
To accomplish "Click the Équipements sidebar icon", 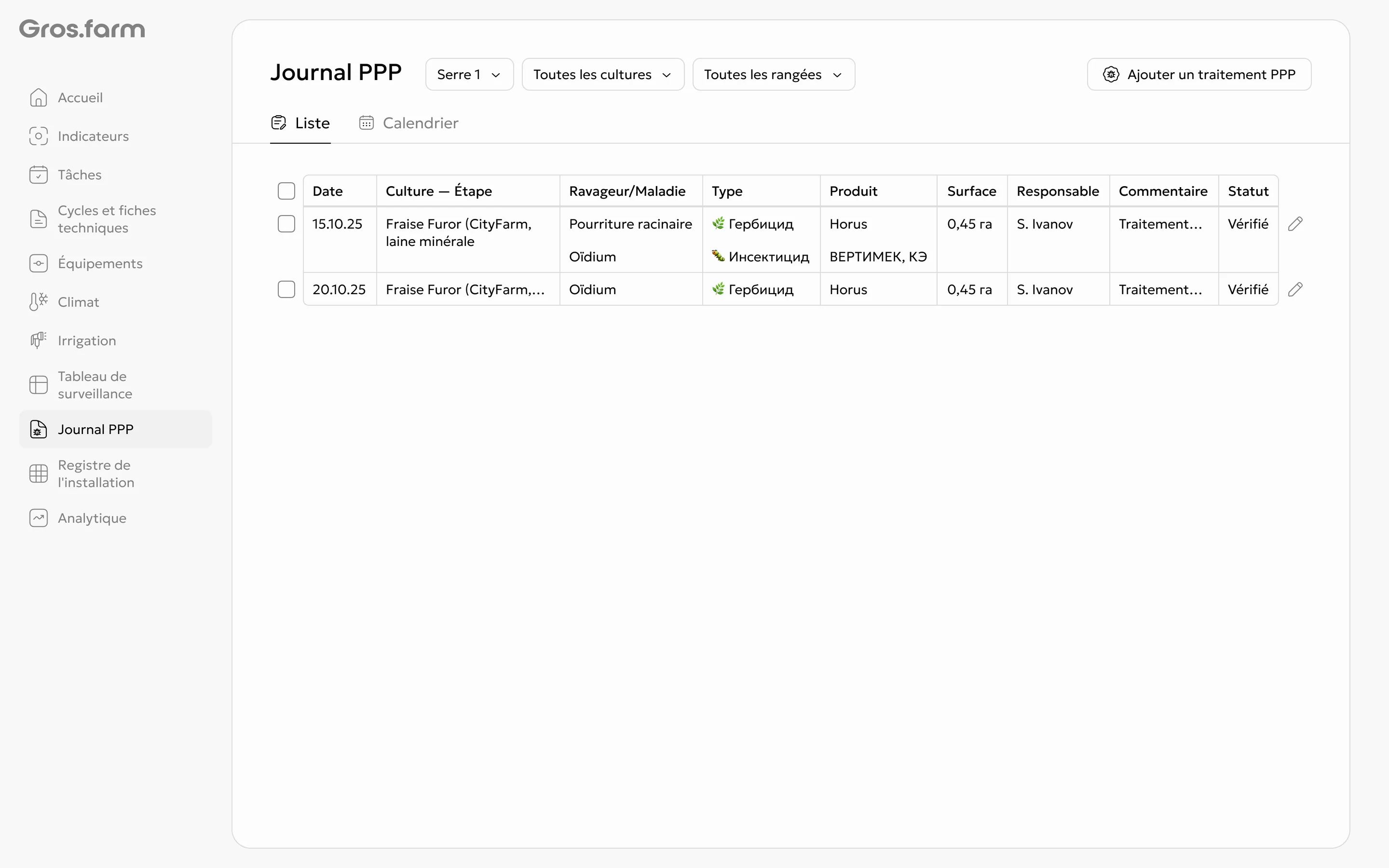I will pos(39,263).
